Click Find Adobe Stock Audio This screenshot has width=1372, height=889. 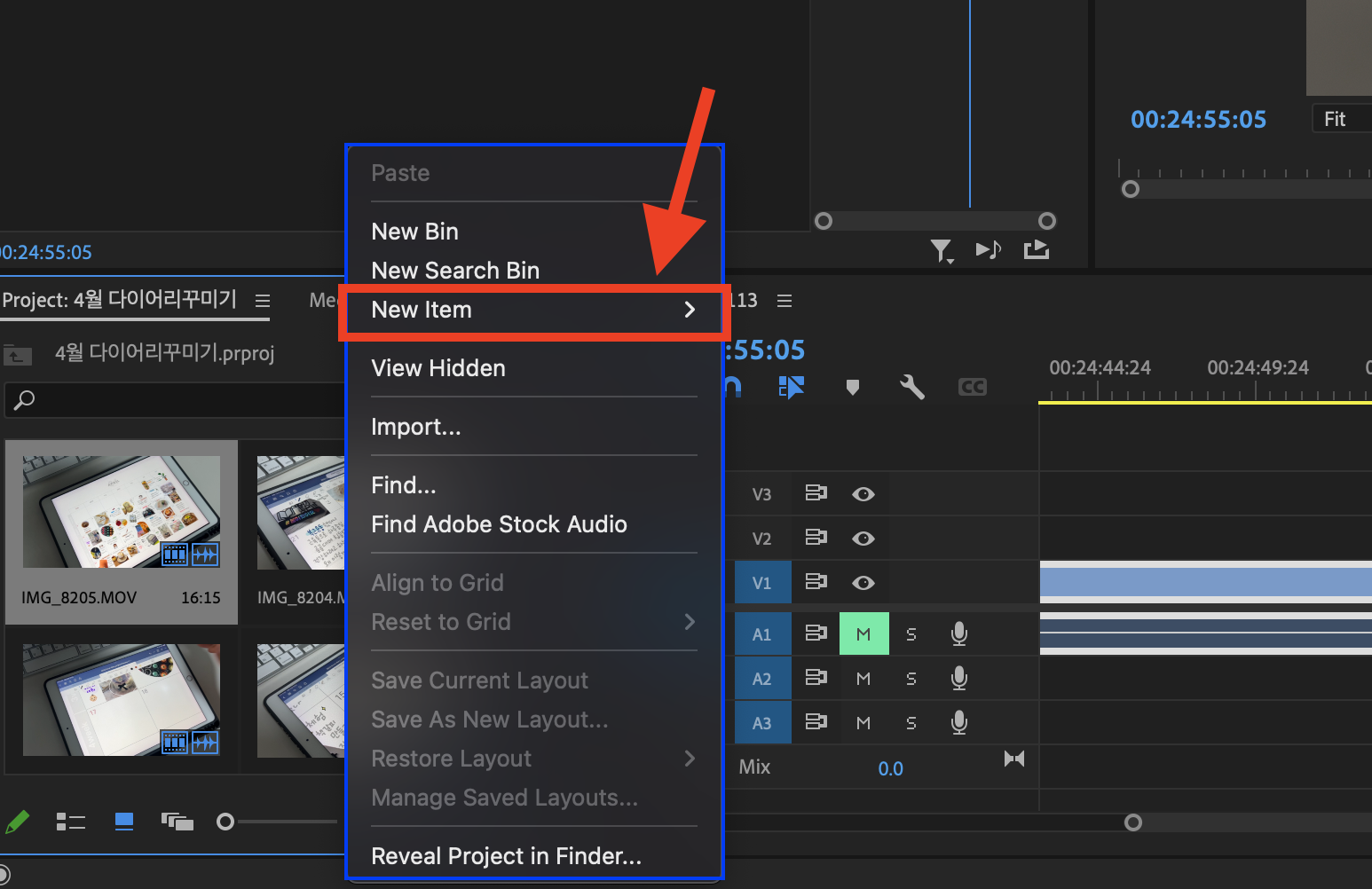499,524
